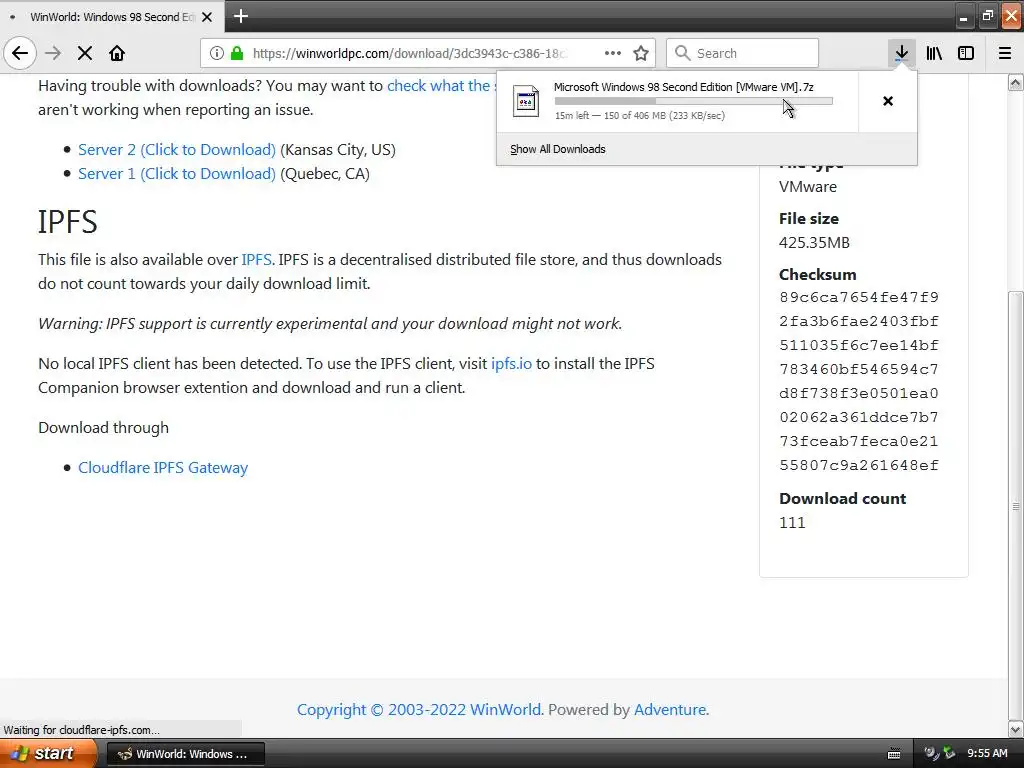Click the scrollbar down arrow
Image resolution: width=1024 pixels, height=768 pixels.
tap(1016, 729)
